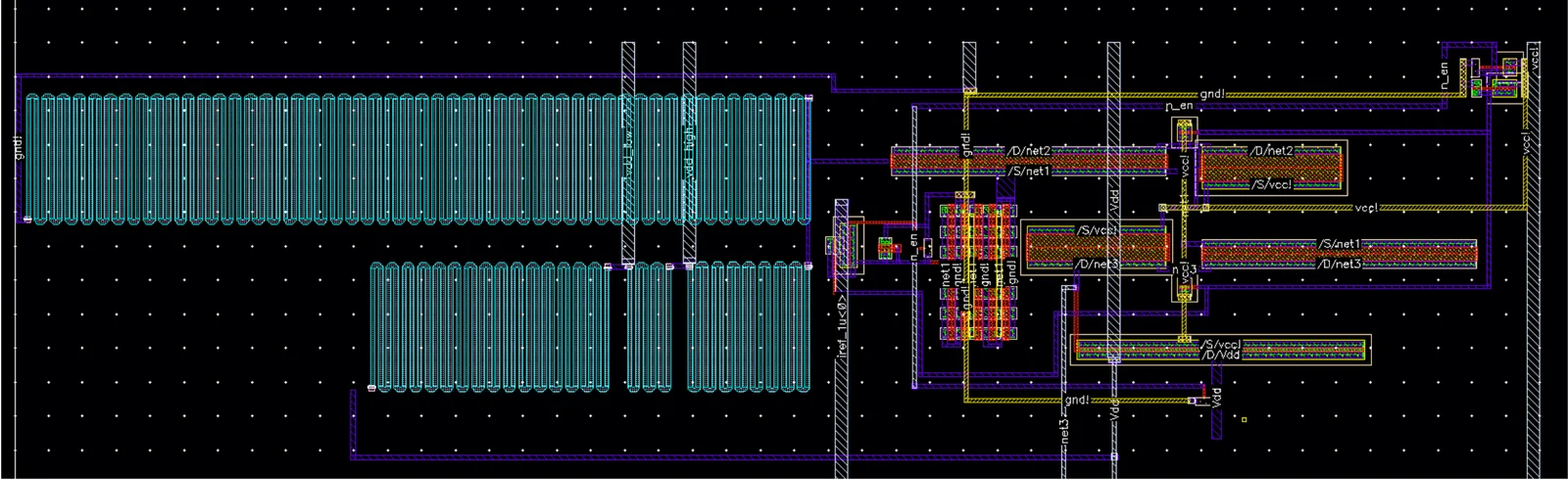This screenshot has width=1568, height=480.
Task: Select the vertical gnd! label at far left
Action: 19,148
